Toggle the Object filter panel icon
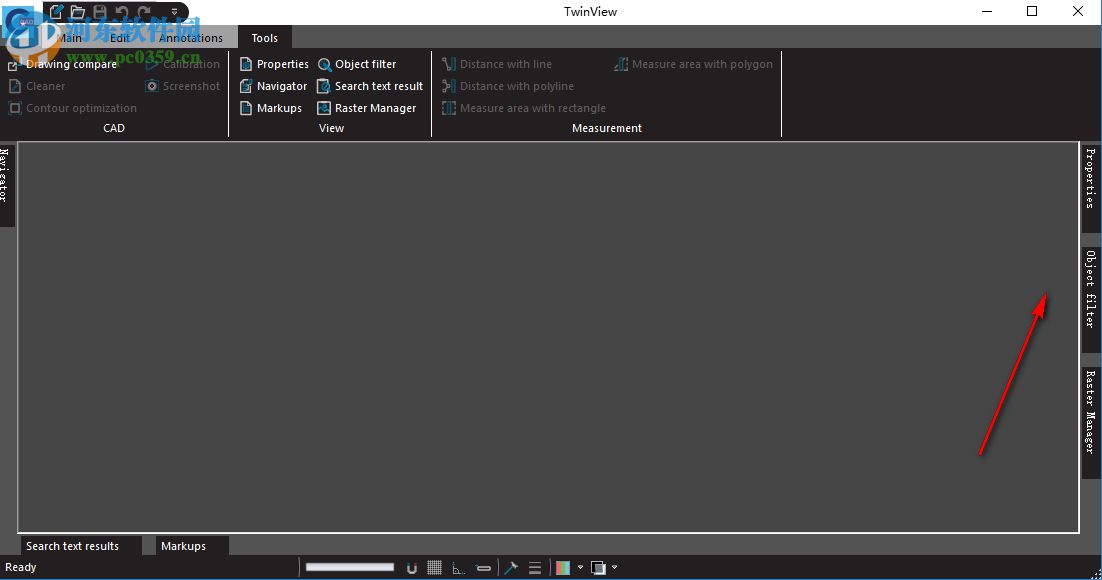The width and height of the screenshot is (1102, 580). click(x=324, y=65)
